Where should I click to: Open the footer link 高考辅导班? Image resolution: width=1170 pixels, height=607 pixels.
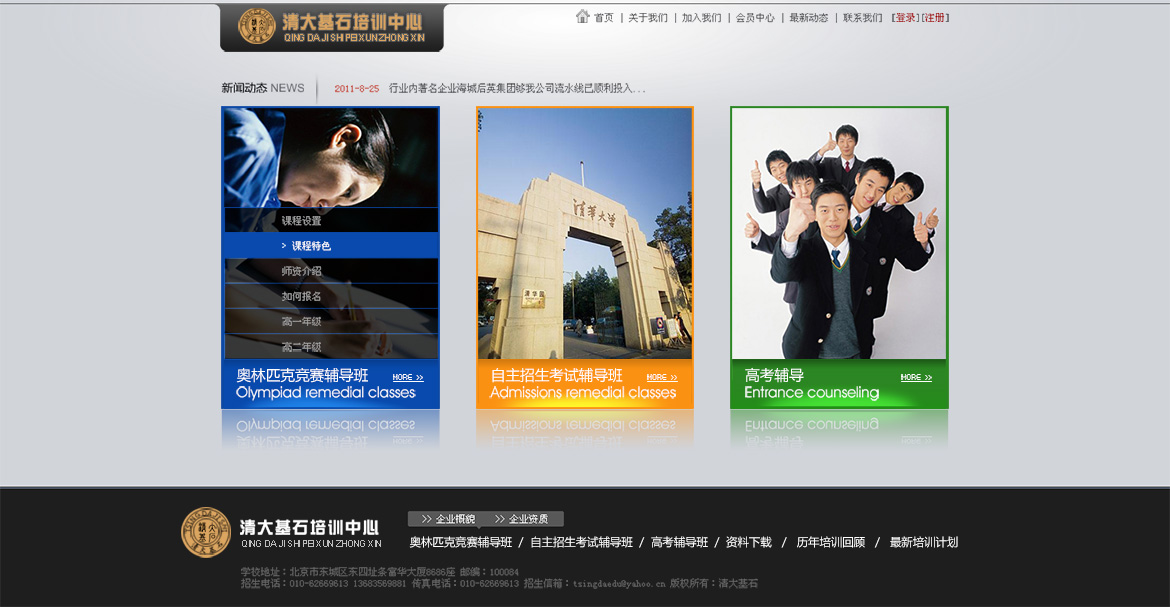[x=680, y=543]
